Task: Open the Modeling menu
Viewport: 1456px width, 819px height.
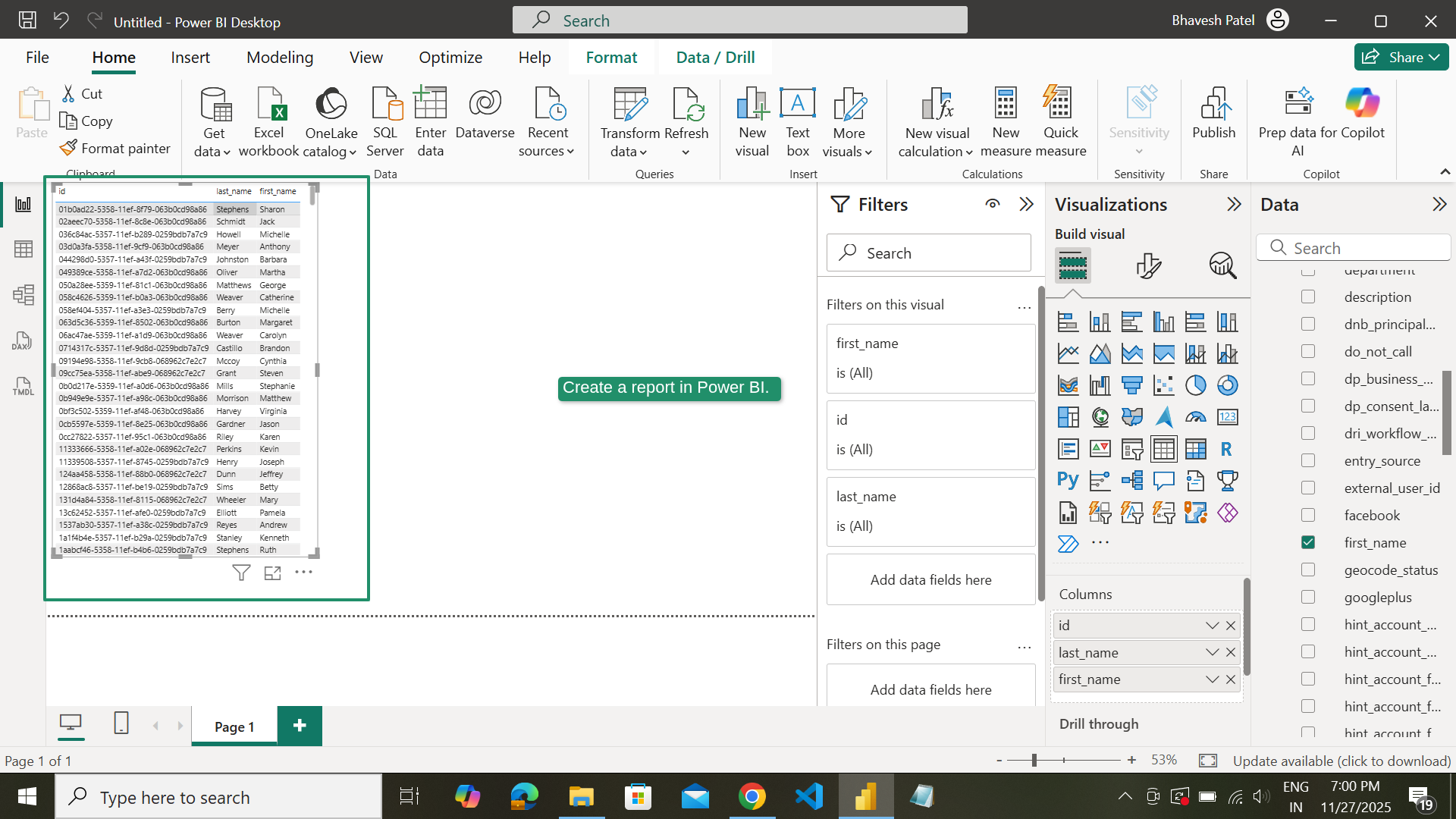Action: click(x=279, y=57)
